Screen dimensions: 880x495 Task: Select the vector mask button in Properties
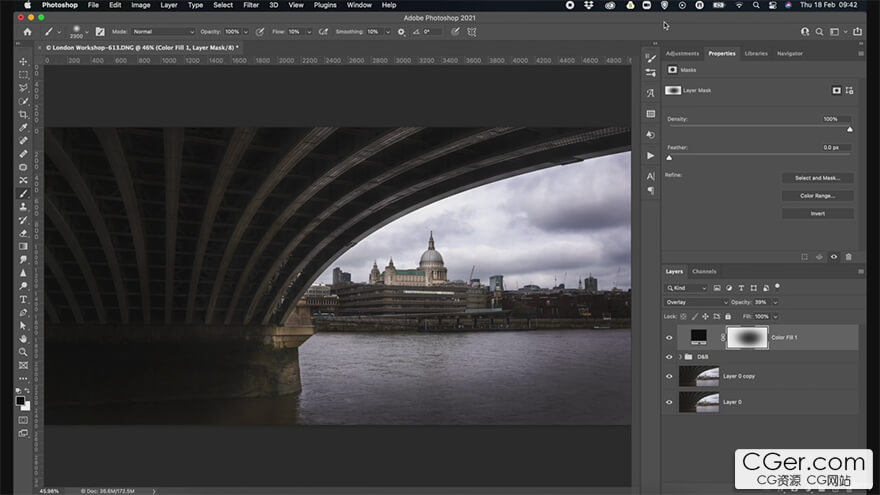point(849,90)
